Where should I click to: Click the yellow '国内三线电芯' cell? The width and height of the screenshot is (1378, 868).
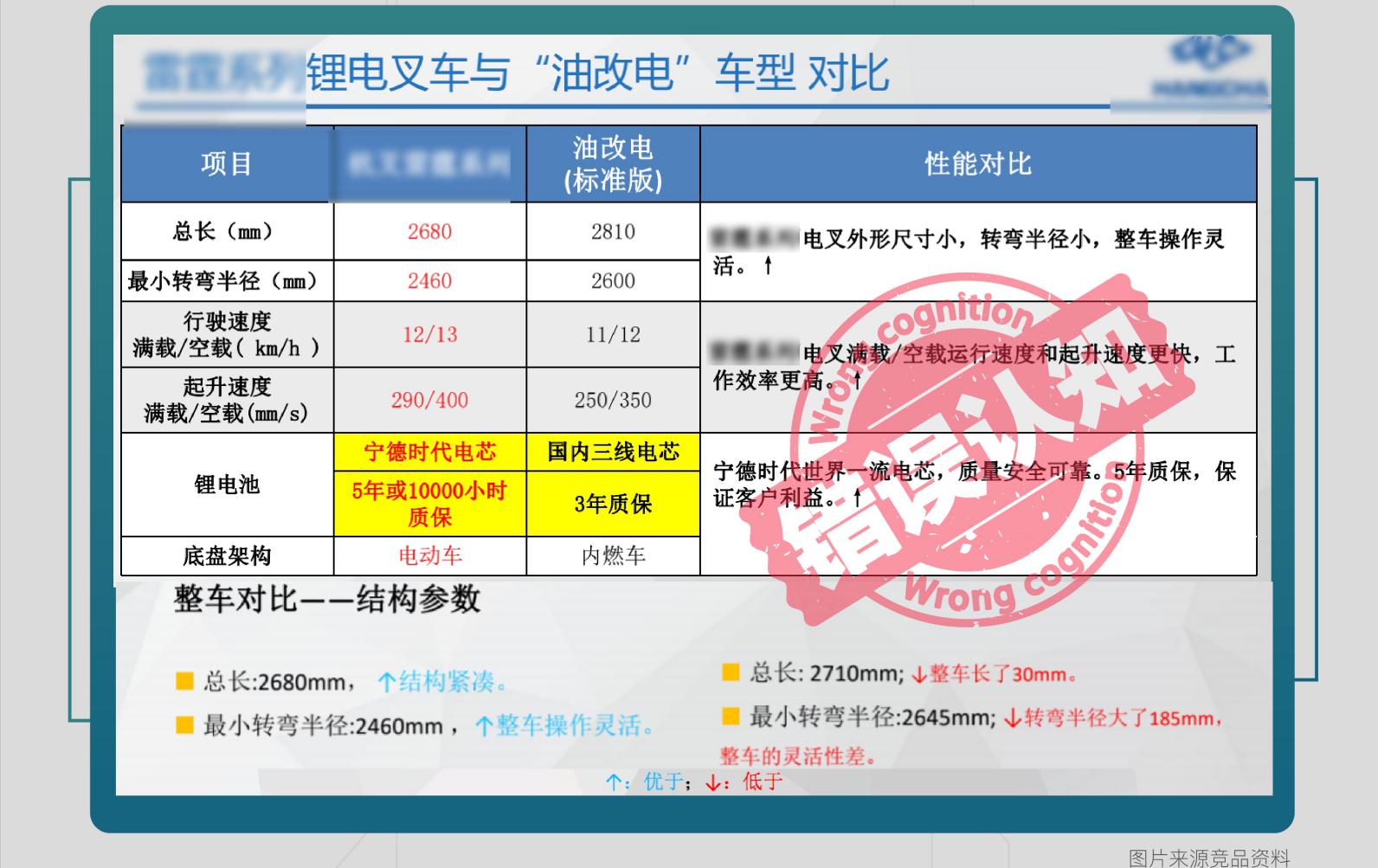(x=613, y=452)
